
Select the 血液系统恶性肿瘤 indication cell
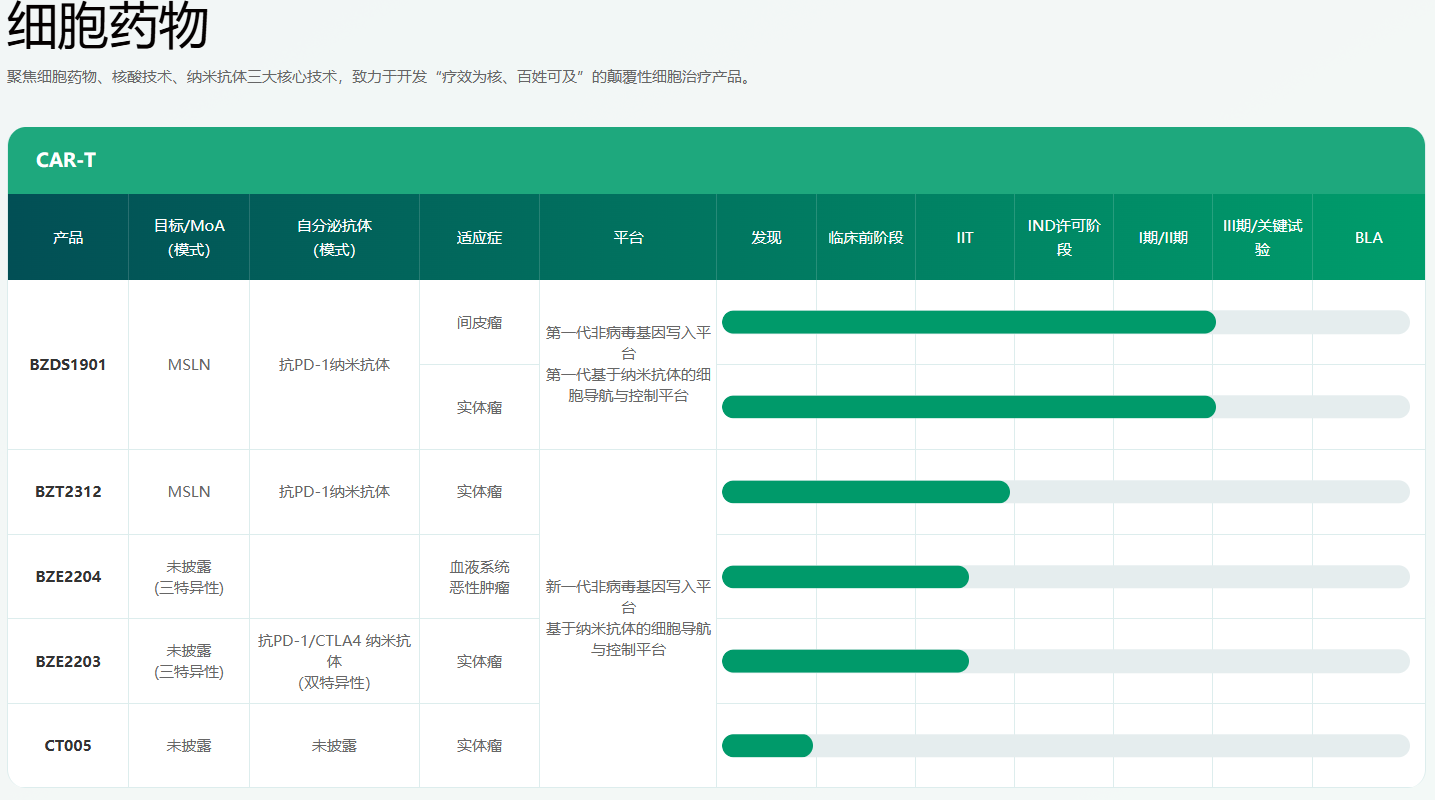479,577
